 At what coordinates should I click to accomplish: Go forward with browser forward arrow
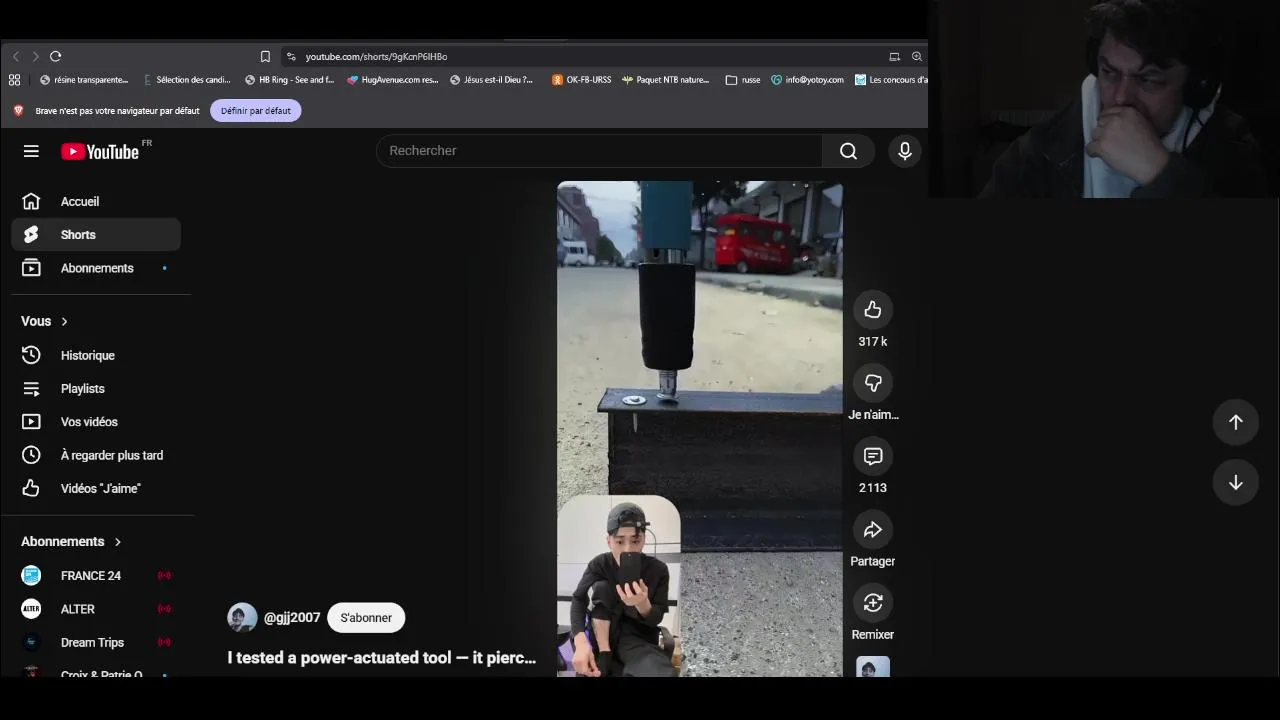(x=35, y=56)
